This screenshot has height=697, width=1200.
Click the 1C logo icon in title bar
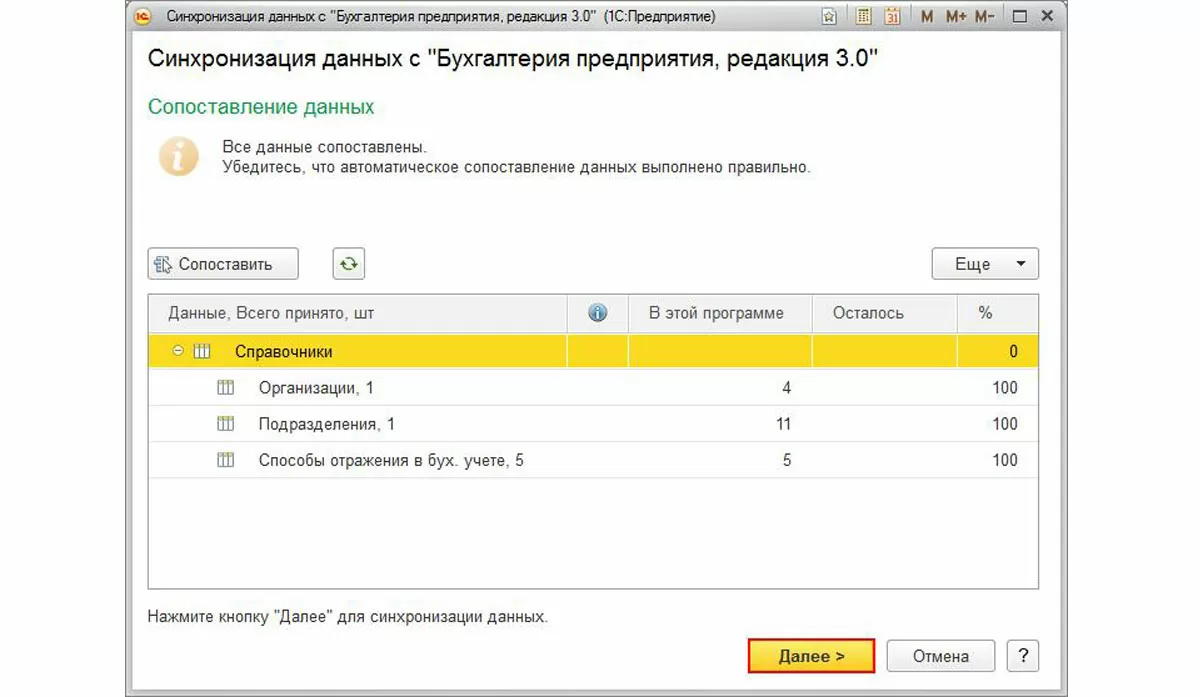tap(144, 16)
